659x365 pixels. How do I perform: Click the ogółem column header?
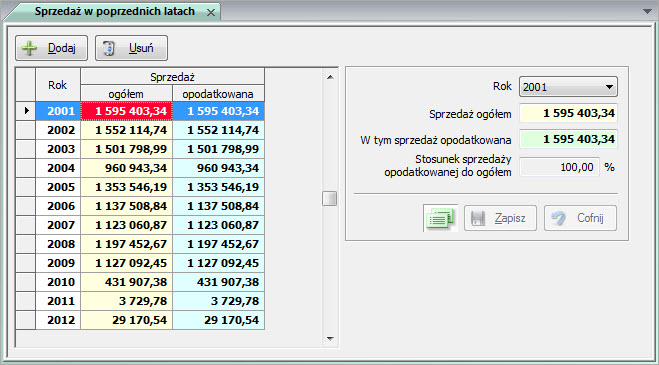(126, 94)
